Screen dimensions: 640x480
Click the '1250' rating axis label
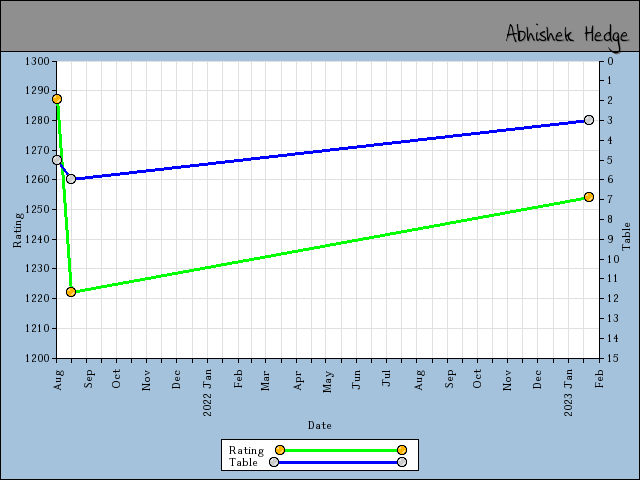click(37, 209)
